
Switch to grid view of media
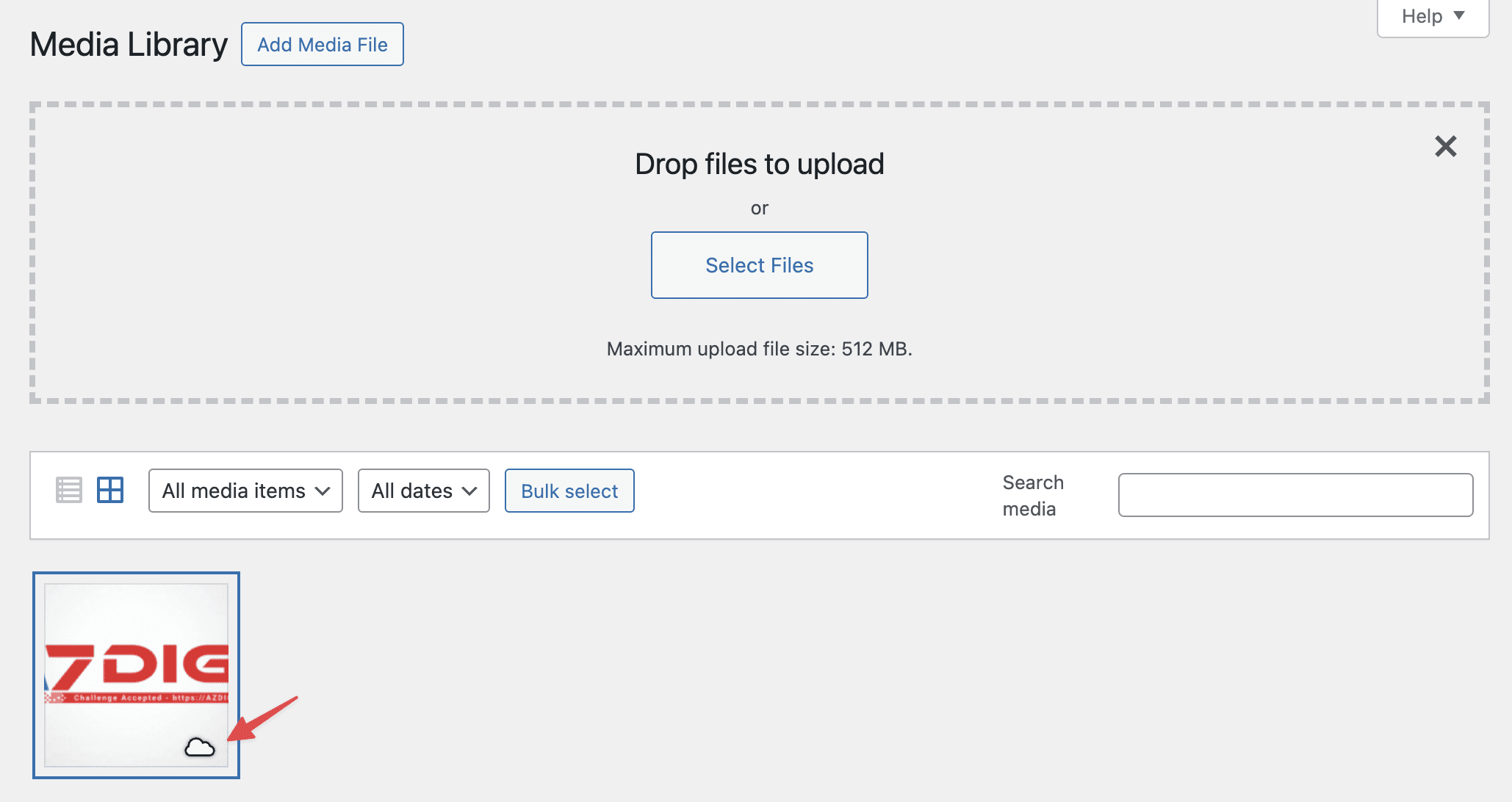(110, 491)
